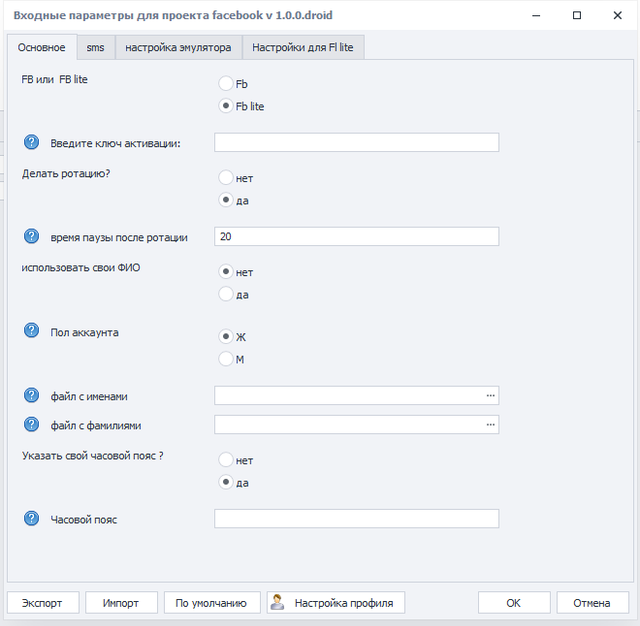Click the profile person icon in Настройка профиля

point(278,602)
